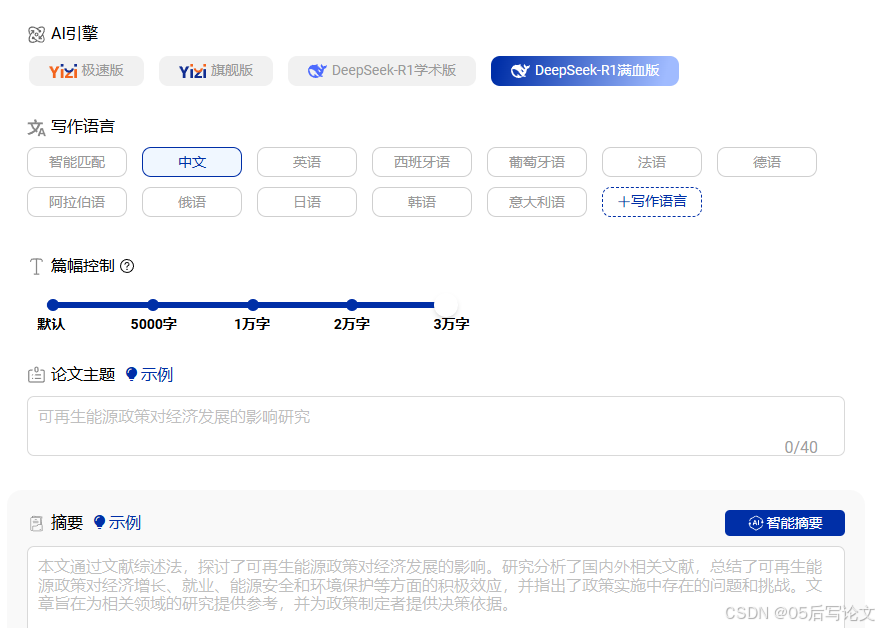Select 西班牙语 as writing language

click(422, 162)
